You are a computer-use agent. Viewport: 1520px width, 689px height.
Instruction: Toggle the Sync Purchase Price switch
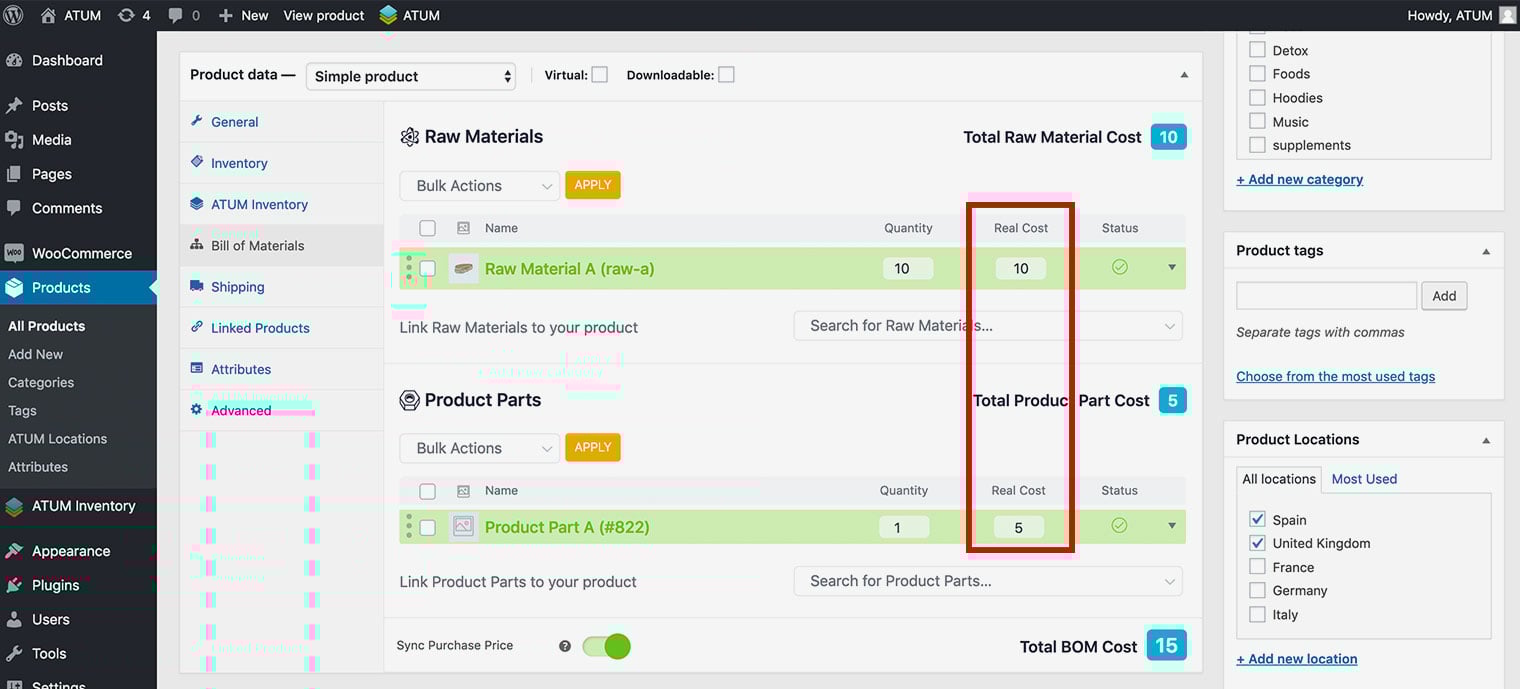606,646
